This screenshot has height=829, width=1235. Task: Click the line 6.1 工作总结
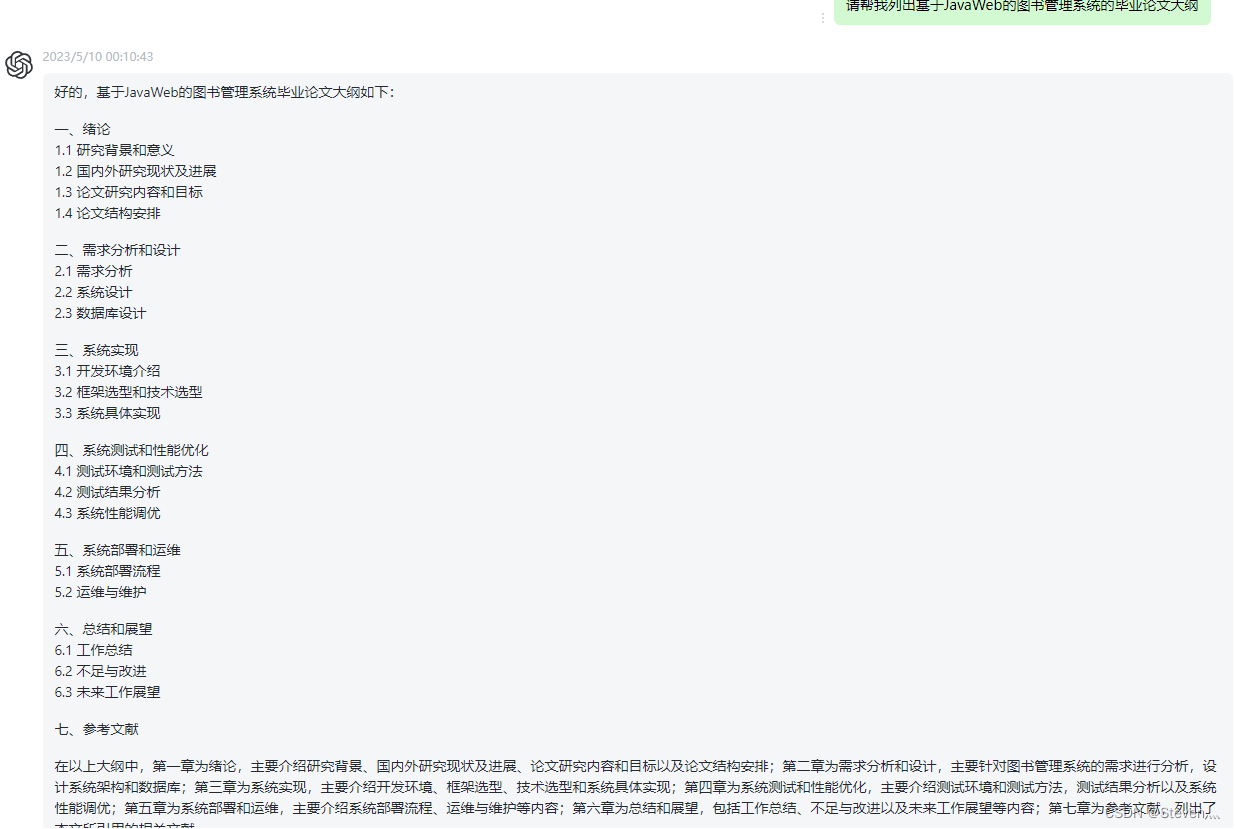[x=94, y=650]
